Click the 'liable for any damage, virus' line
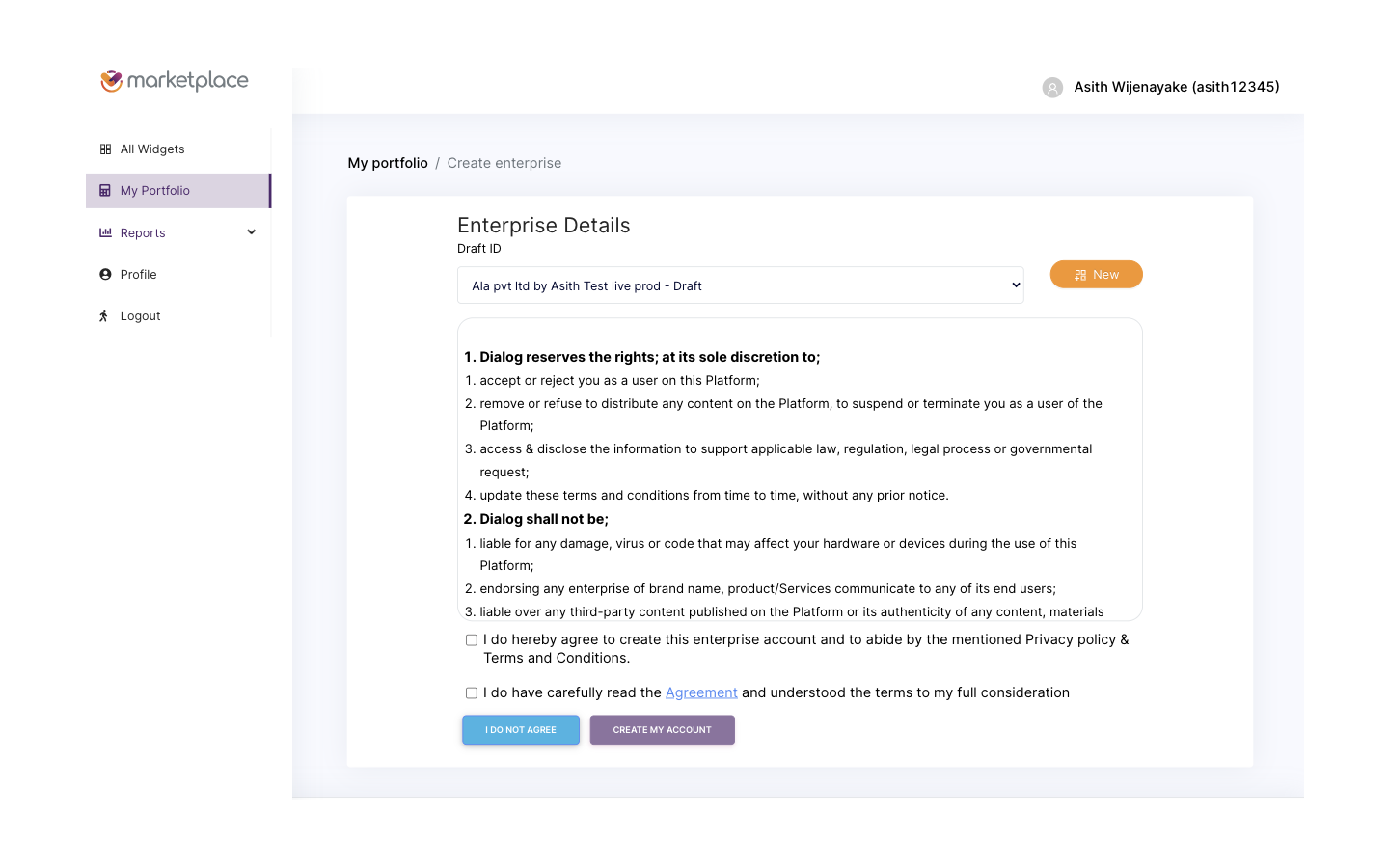The height and width of the screenshot is (868, 1389). pyautogui.click(x=778, y=555)
